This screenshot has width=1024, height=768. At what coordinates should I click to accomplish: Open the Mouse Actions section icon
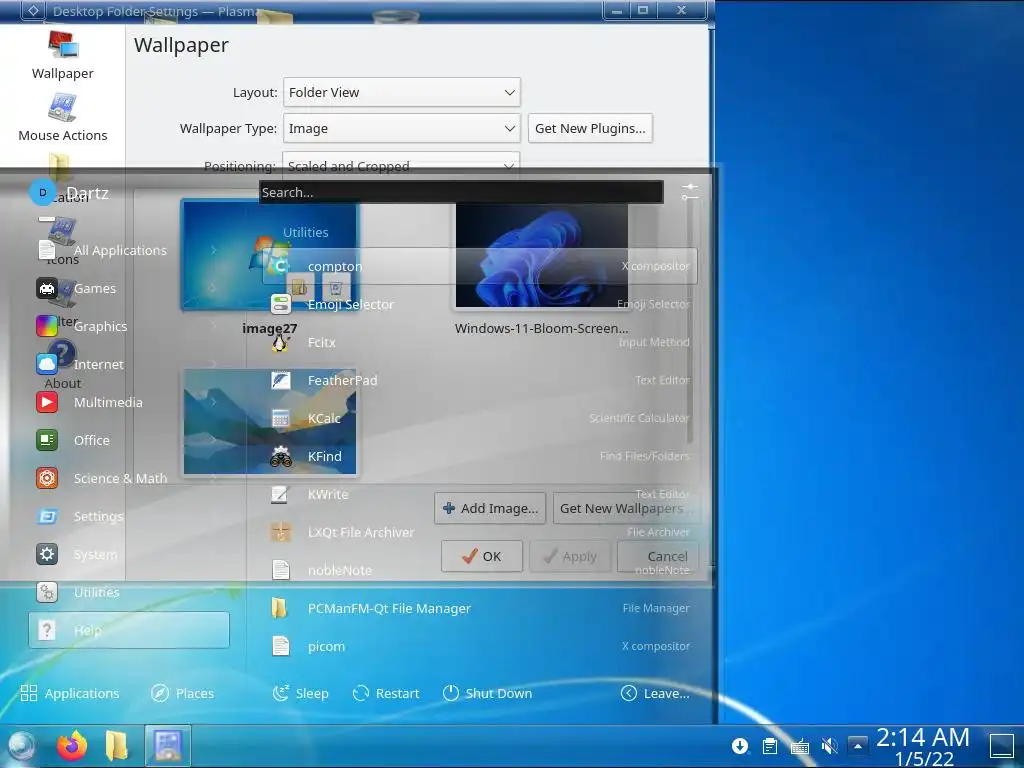pos(63,107)
